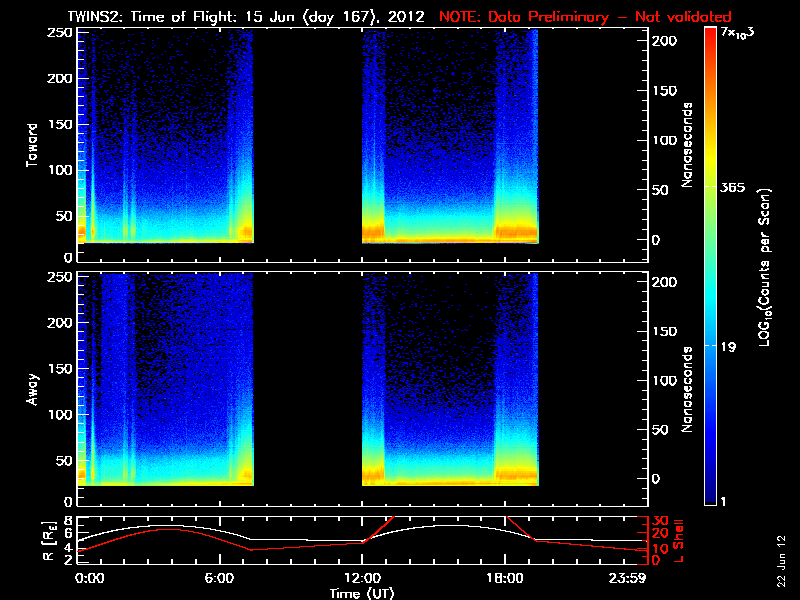This screenshot has height=600, width=800.
Task: Click the '22 Jun 12' date stamp
Action: point(781,560)
